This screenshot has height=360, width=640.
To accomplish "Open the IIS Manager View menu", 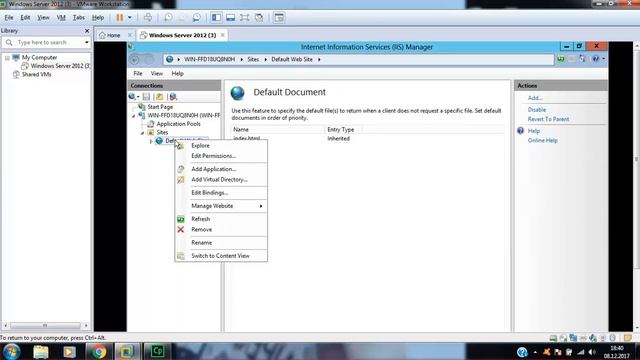I will 157,73.
